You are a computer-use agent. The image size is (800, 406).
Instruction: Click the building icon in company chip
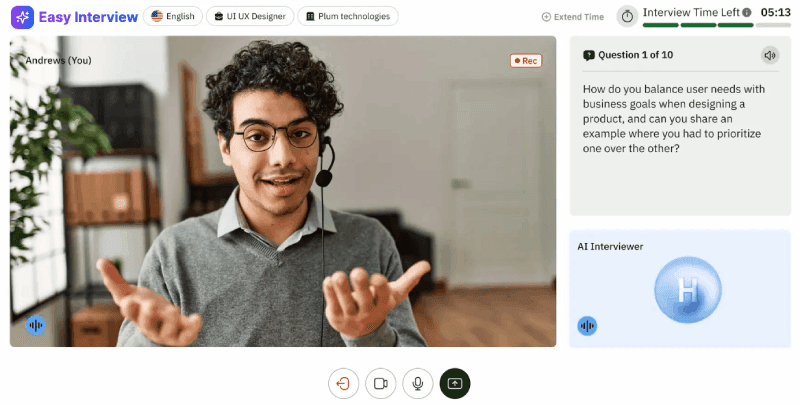pos(310,16)
